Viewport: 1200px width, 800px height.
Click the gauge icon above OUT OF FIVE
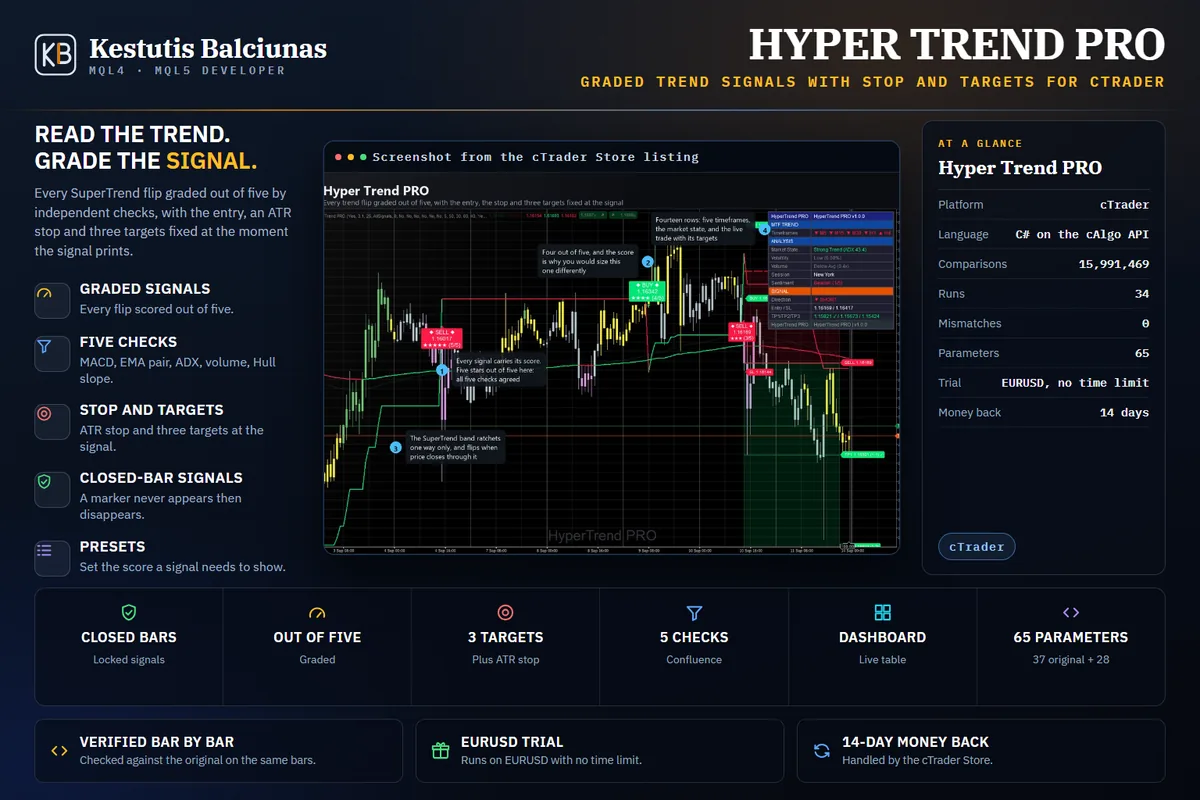[317, 612]
